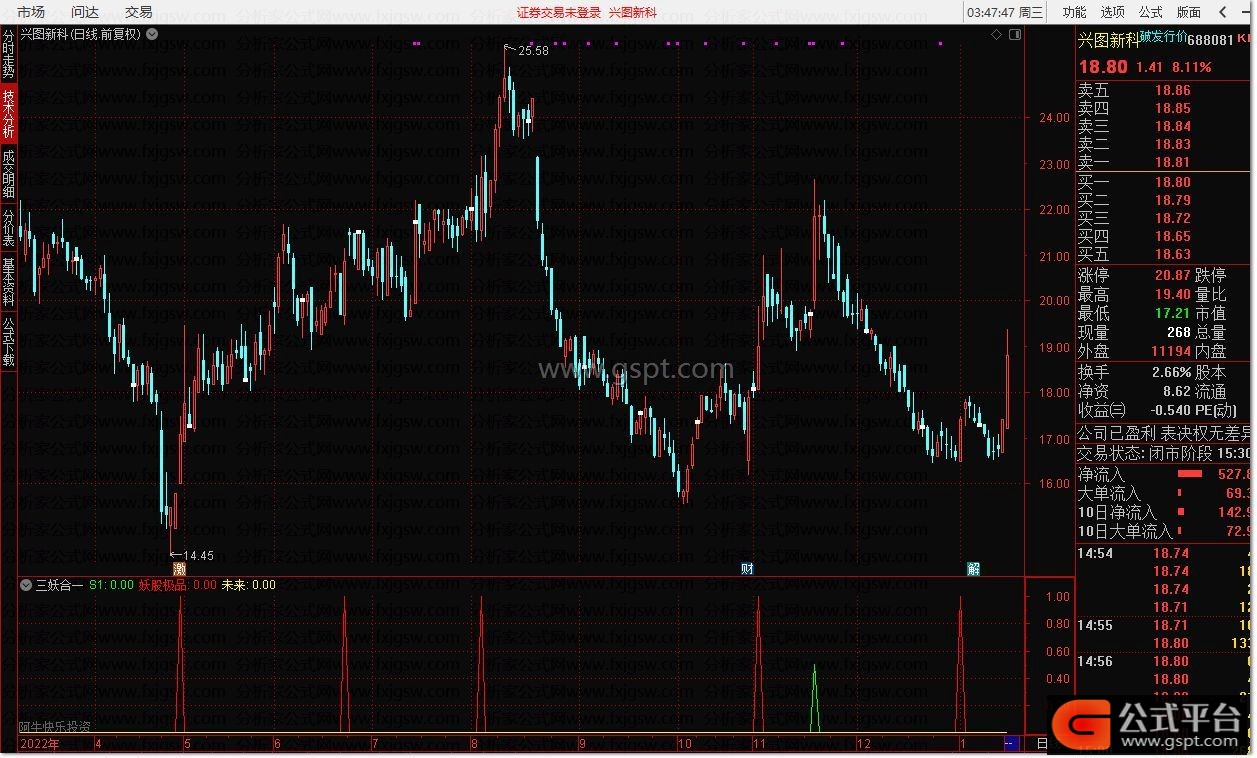
Task: Click the 最低 low price 17.21
Action: coord(1172,313)
